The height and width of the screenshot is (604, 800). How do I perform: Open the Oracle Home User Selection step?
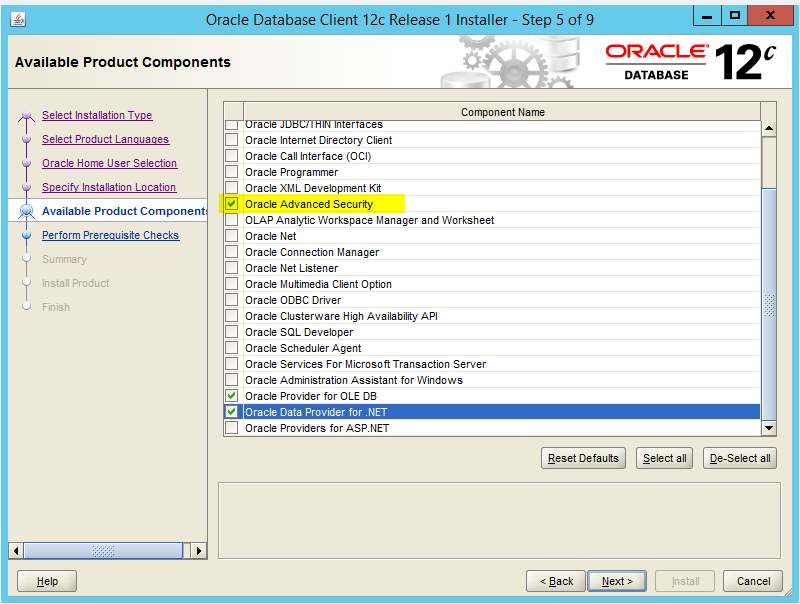click(x=110, y=163)
